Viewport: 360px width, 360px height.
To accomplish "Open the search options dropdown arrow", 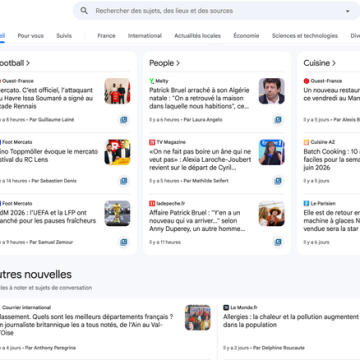I will [348, 11].
